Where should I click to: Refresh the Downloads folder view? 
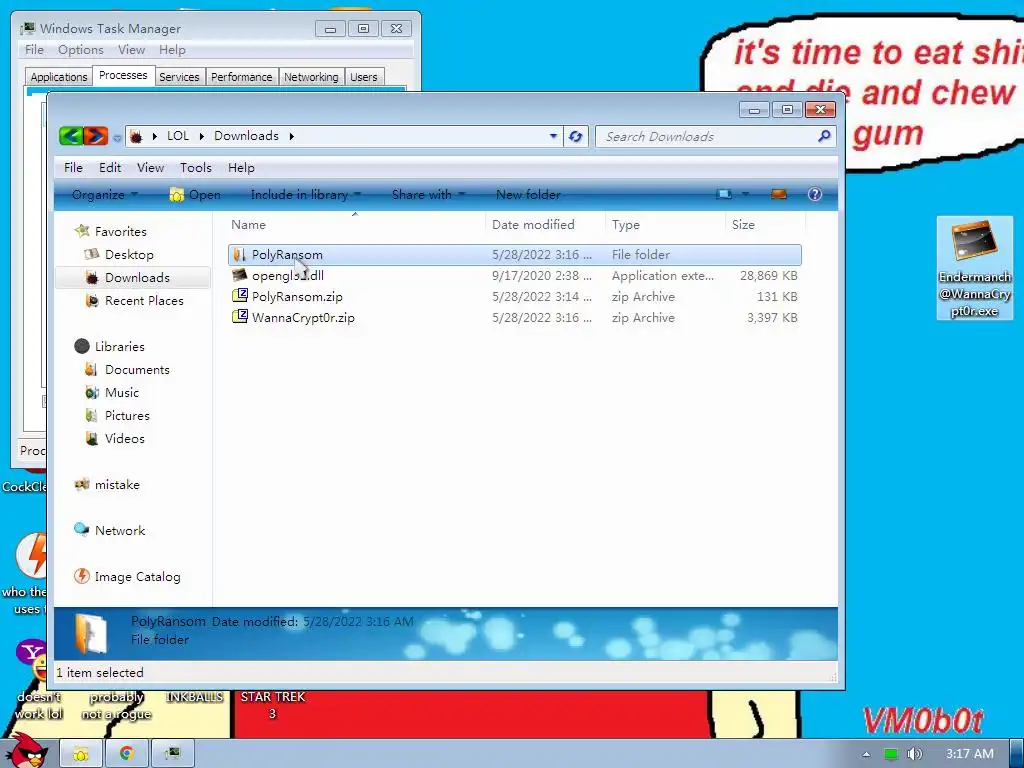[x=575, y=136]
